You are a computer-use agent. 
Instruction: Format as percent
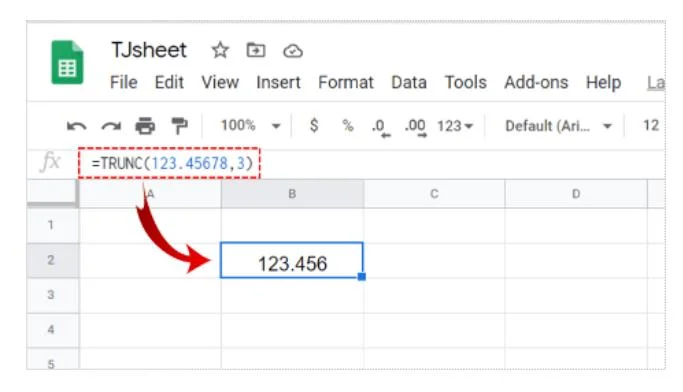pyautogui.click(x=348, y=126)
